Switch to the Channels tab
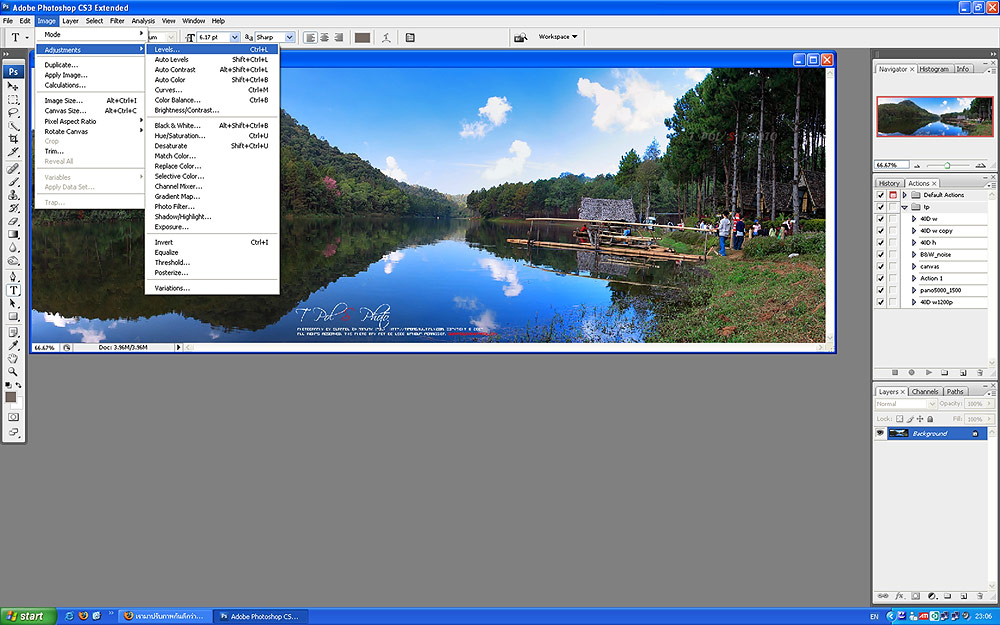 click(x=925, y=392)
